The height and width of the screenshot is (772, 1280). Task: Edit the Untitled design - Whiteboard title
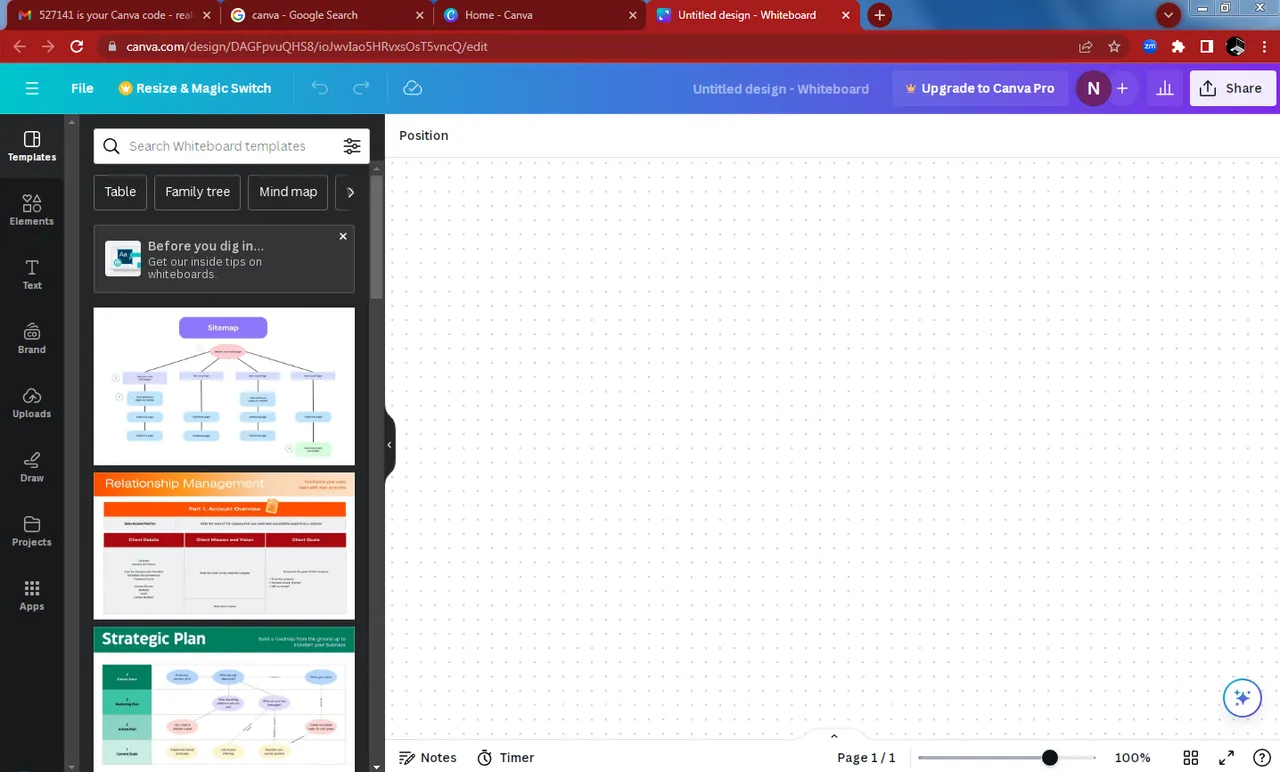(781, 88)
